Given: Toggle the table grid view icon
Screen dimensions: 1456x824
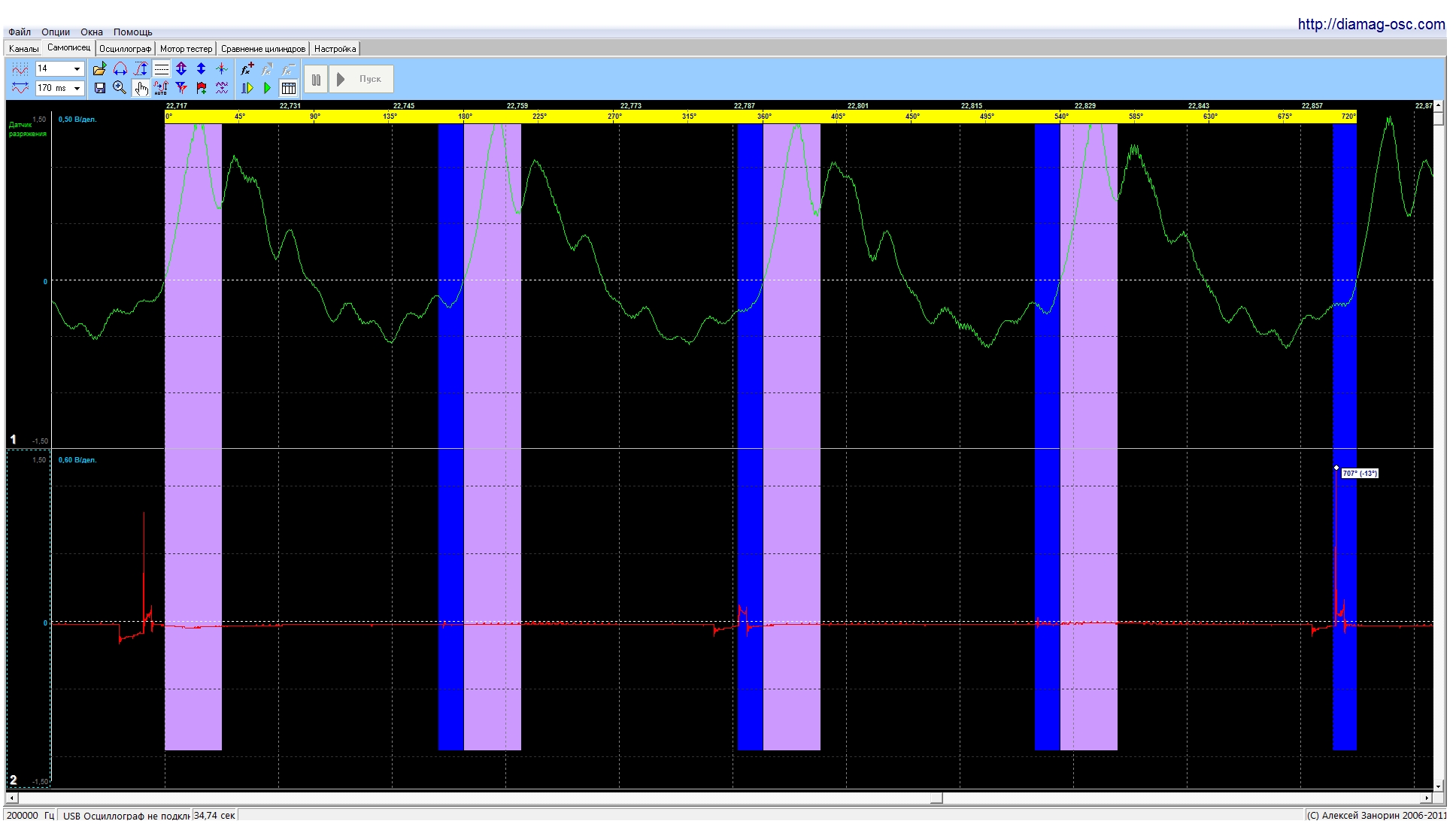Looking at the screenshot, I should tap(288, 88).
